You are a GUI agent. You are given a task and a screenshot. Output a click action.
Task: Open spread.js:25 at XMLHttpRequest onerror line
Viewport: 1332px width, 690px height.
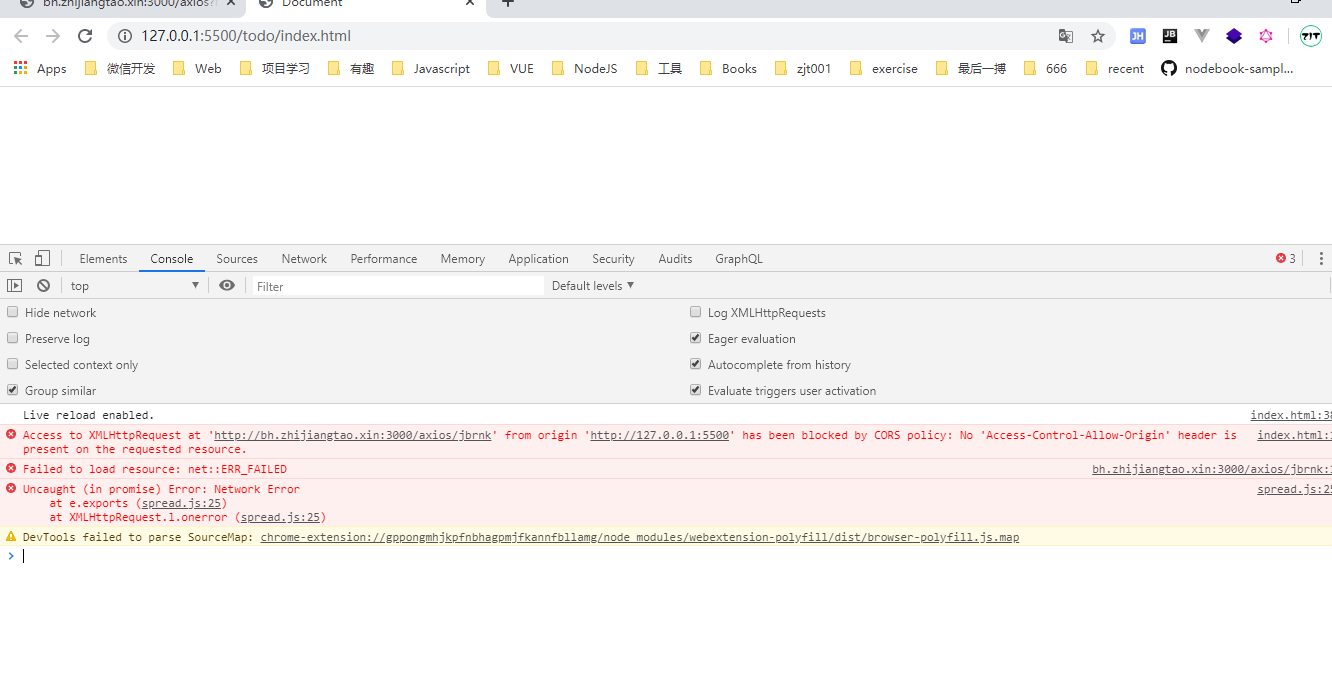pyautogui.click(x=280, y=517)
